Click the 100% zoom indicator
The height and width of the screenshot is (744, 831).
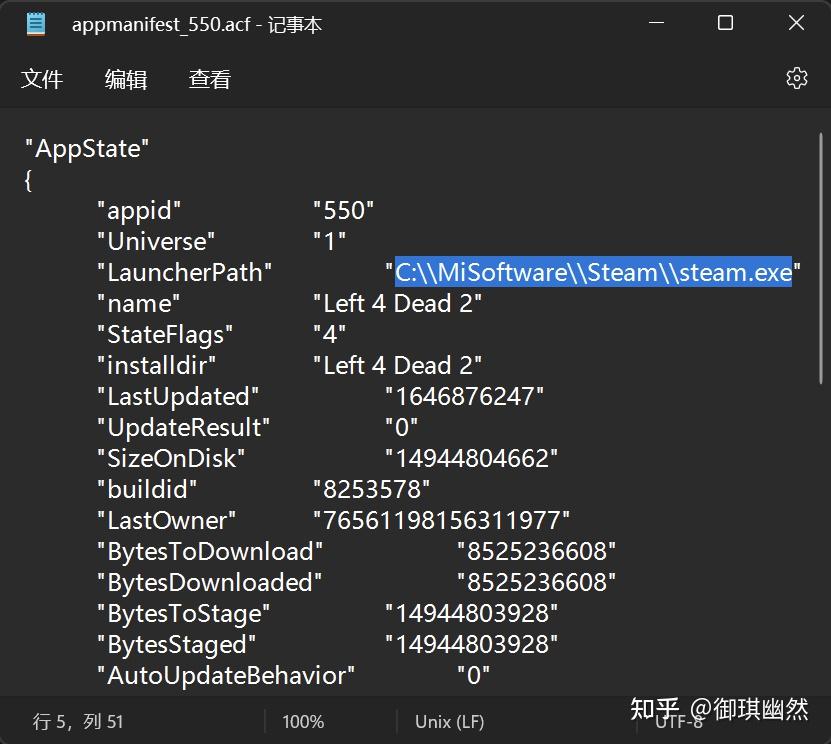coord(302,721)
